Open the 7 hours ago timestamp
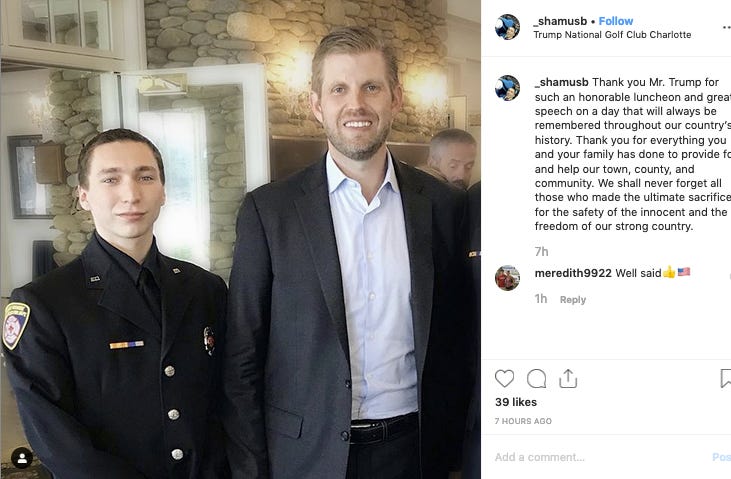Screen dimensions: 731x479 click(x=523, y=421)
